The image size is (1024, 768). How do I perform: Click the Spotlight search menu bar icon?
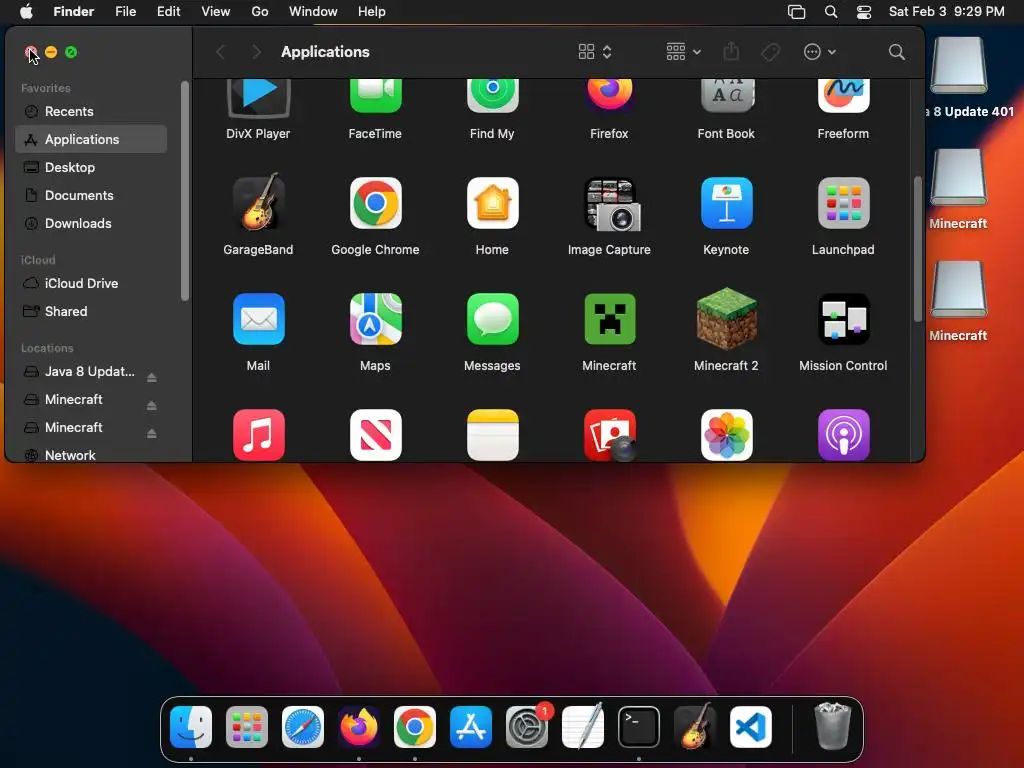click(831, 12)
